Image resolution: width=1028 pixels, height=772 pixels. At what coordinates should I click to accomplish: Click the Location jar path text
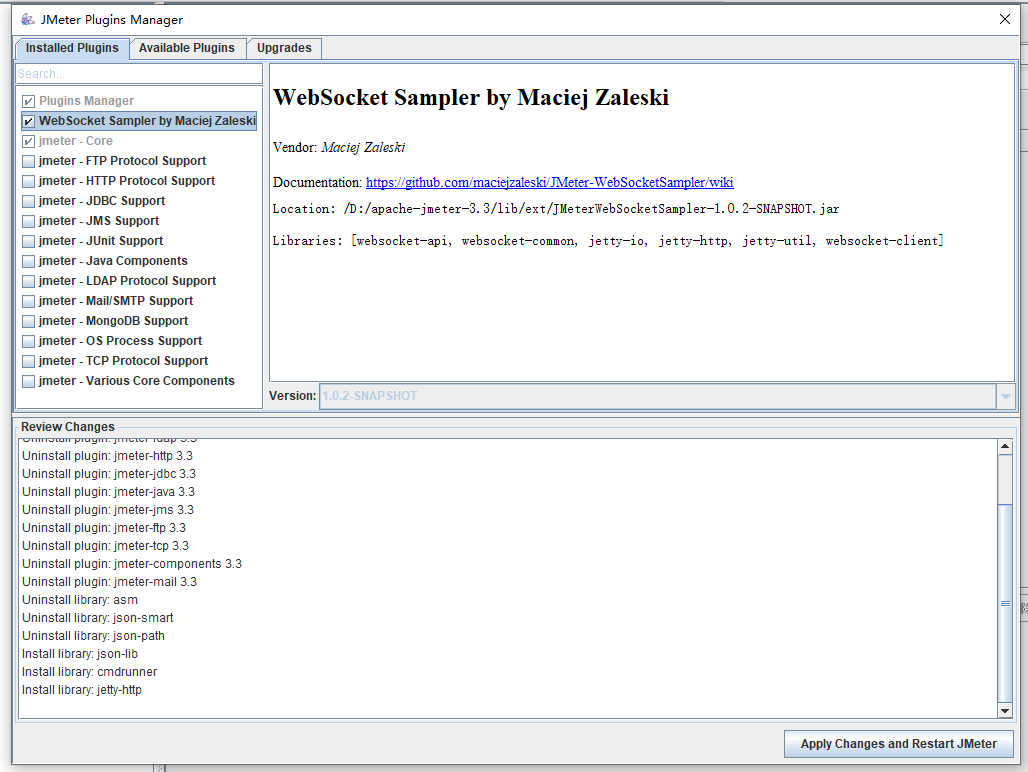click(x=556, y=209)
